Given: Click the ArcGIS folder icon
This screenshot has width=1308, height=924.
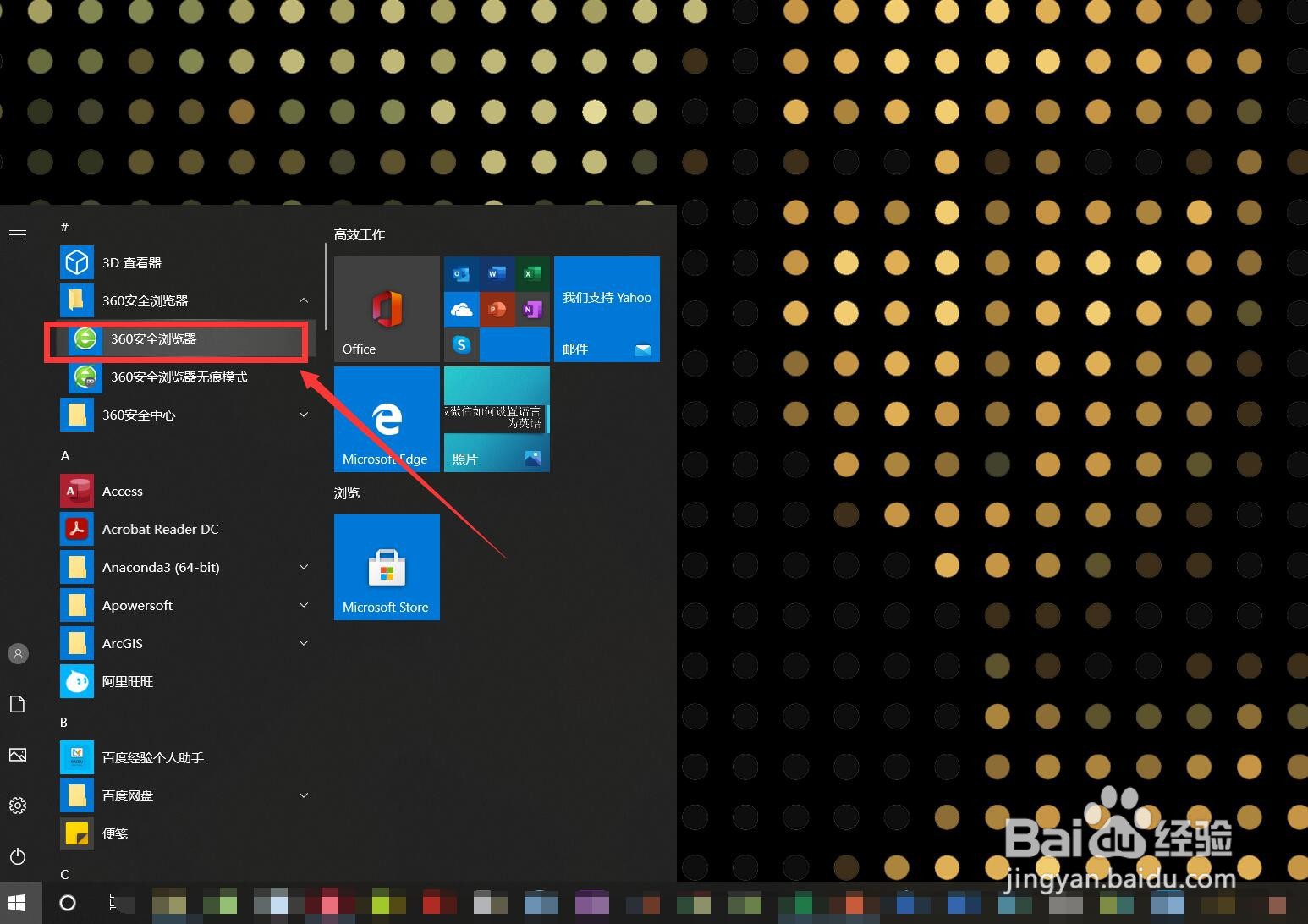Looking at the screenshot, I should pos(77,643).
